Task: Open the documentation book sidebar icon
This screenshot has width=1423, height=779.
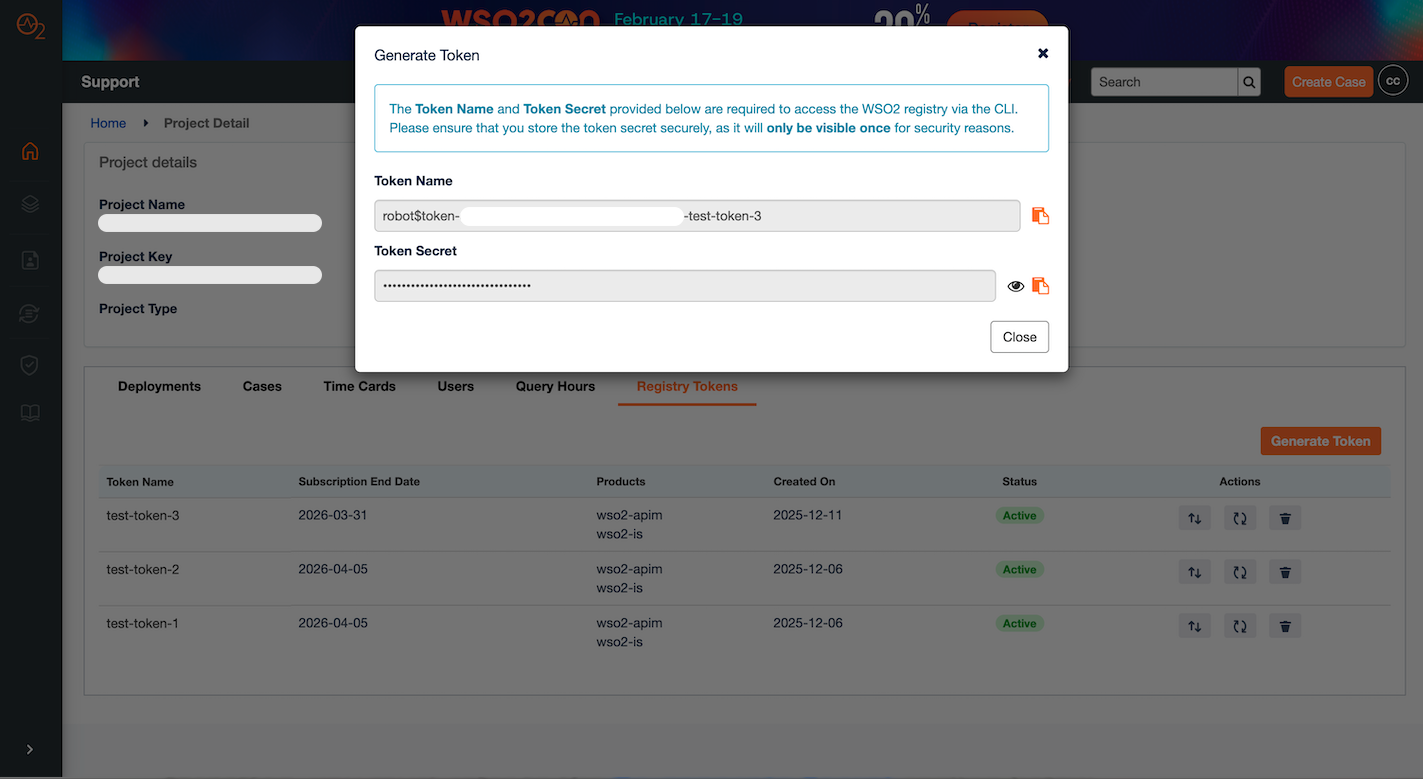Action: coord(30,413)
